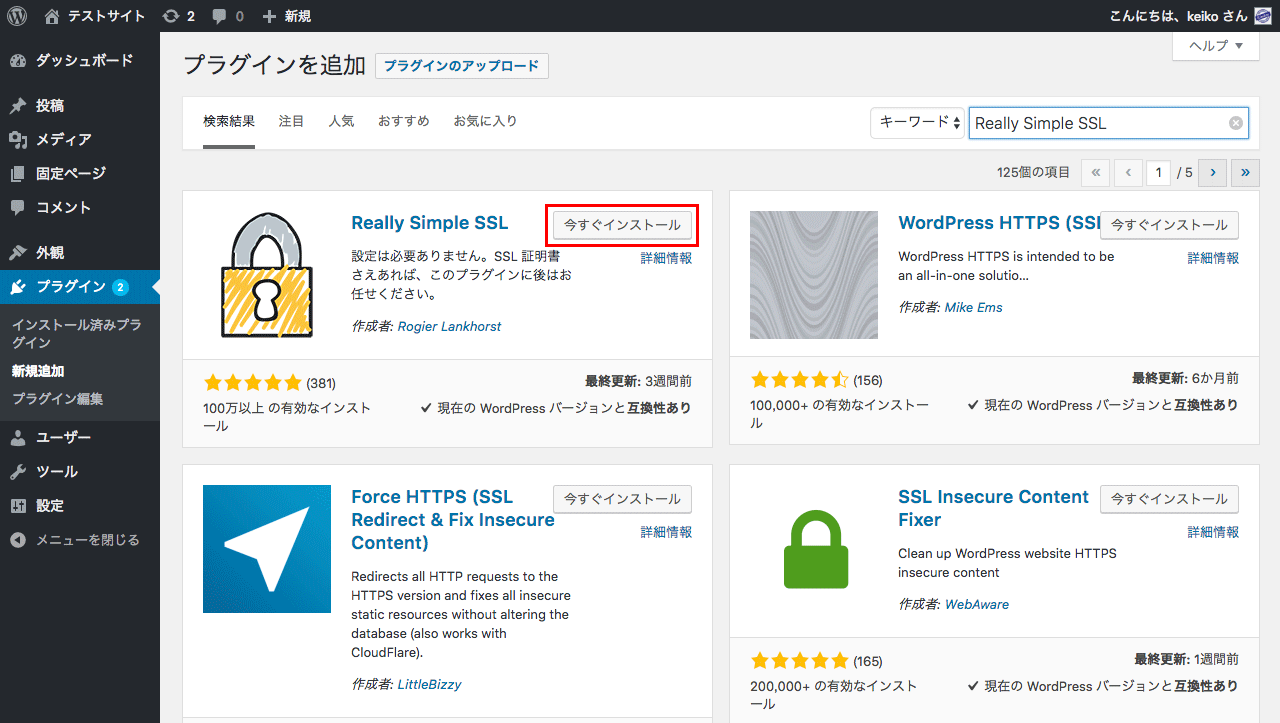Viewport: 1280px width, 723px height.
Task: Open the comments bubble icon in admin bar
Action: pos(218,16)
